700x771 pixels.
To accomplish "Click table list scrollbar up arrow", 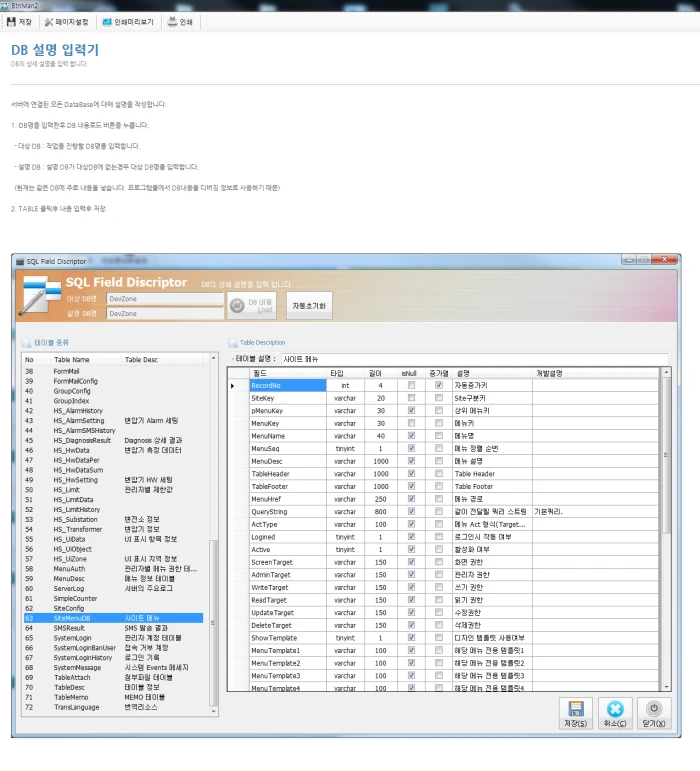I will click(x=213, y=358).
